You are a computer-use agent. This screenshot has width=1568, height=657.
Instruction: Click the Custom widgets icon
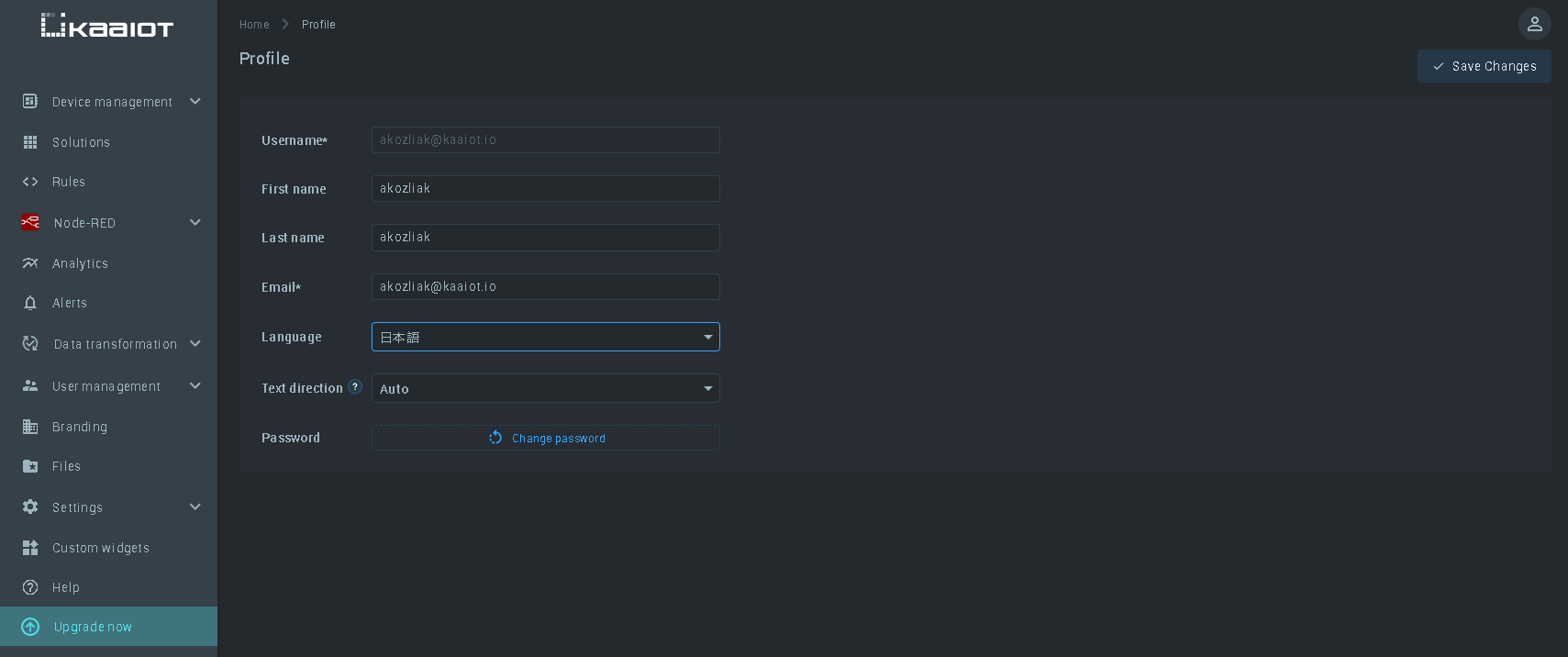pos(30,548)
